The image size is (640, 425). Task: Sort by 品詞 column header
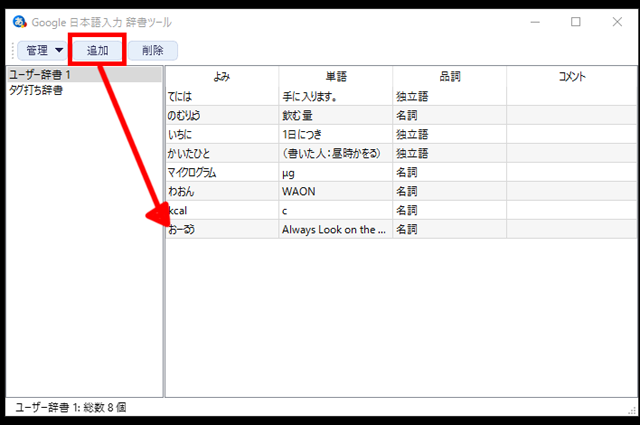(449, 76)
